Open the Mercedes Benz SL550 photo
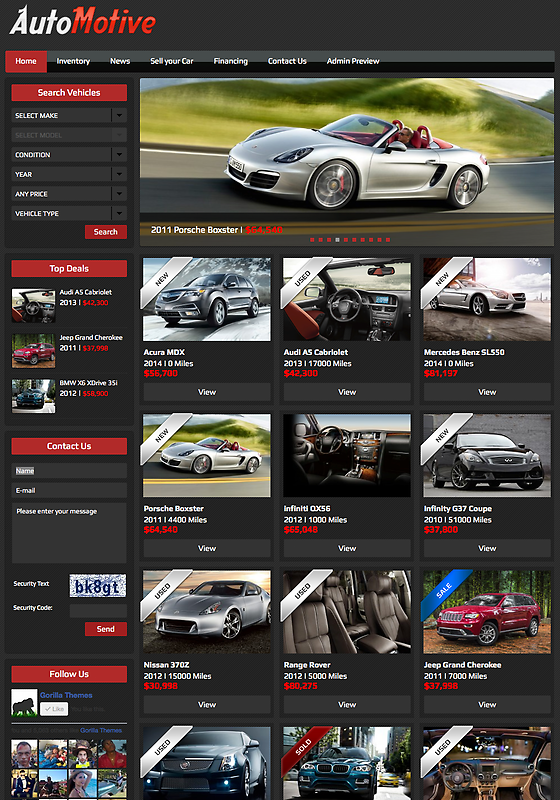This screenshot has width=560, height=800. (x=487, y=299)
